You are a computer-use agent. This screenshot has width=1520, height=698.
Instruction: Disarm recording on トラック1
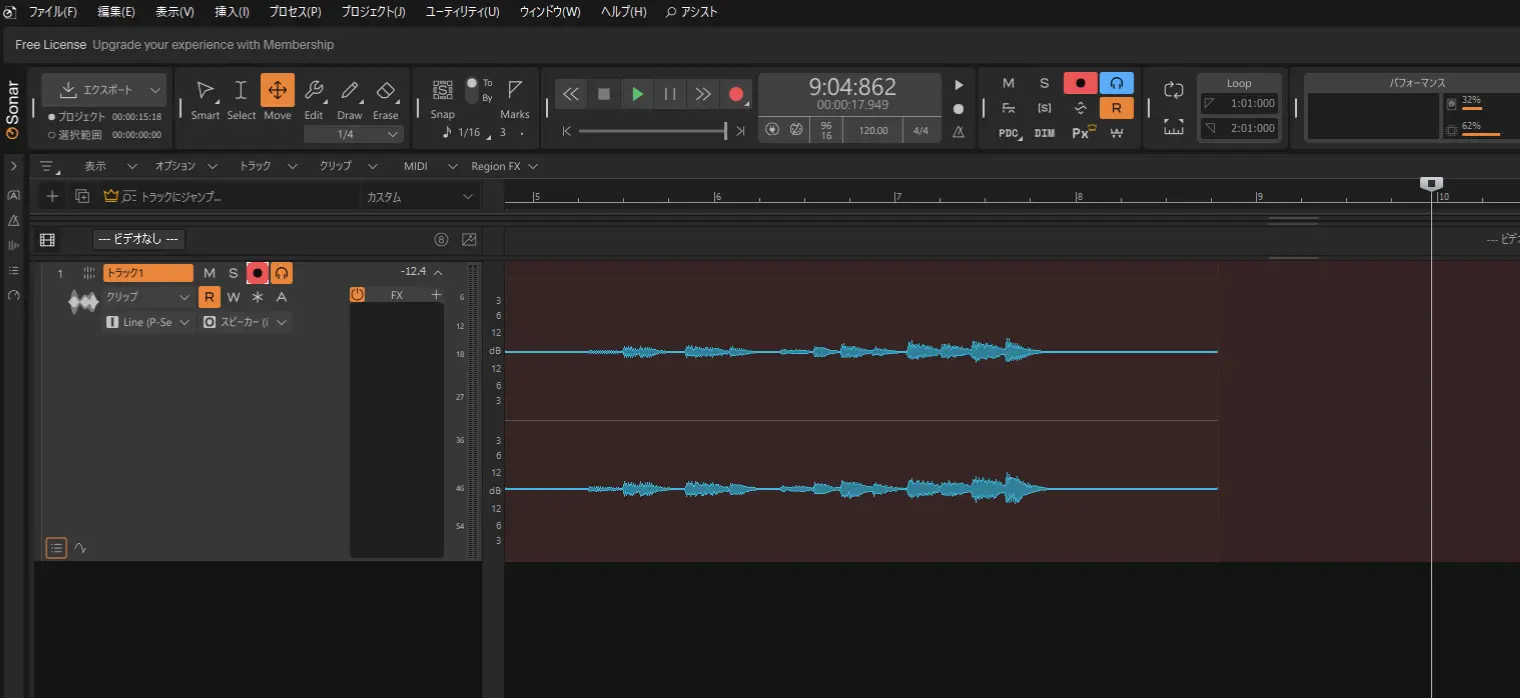pyautogui.click(x=258, y=272)
